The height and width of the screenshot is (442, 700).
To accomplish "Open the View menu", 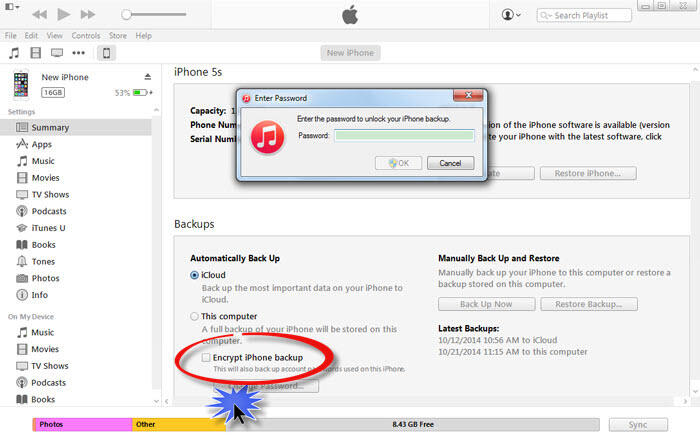I will 54,35.
